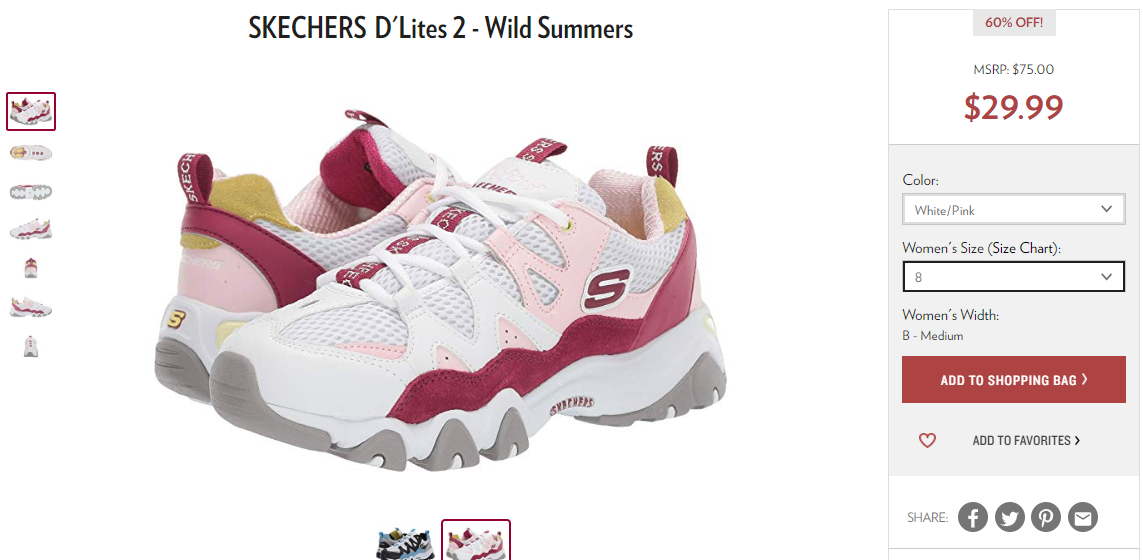Viewport: 1143px width, 560px height.
Task: Share product on Pinterest icon
Action: (x=1046, y=517)
